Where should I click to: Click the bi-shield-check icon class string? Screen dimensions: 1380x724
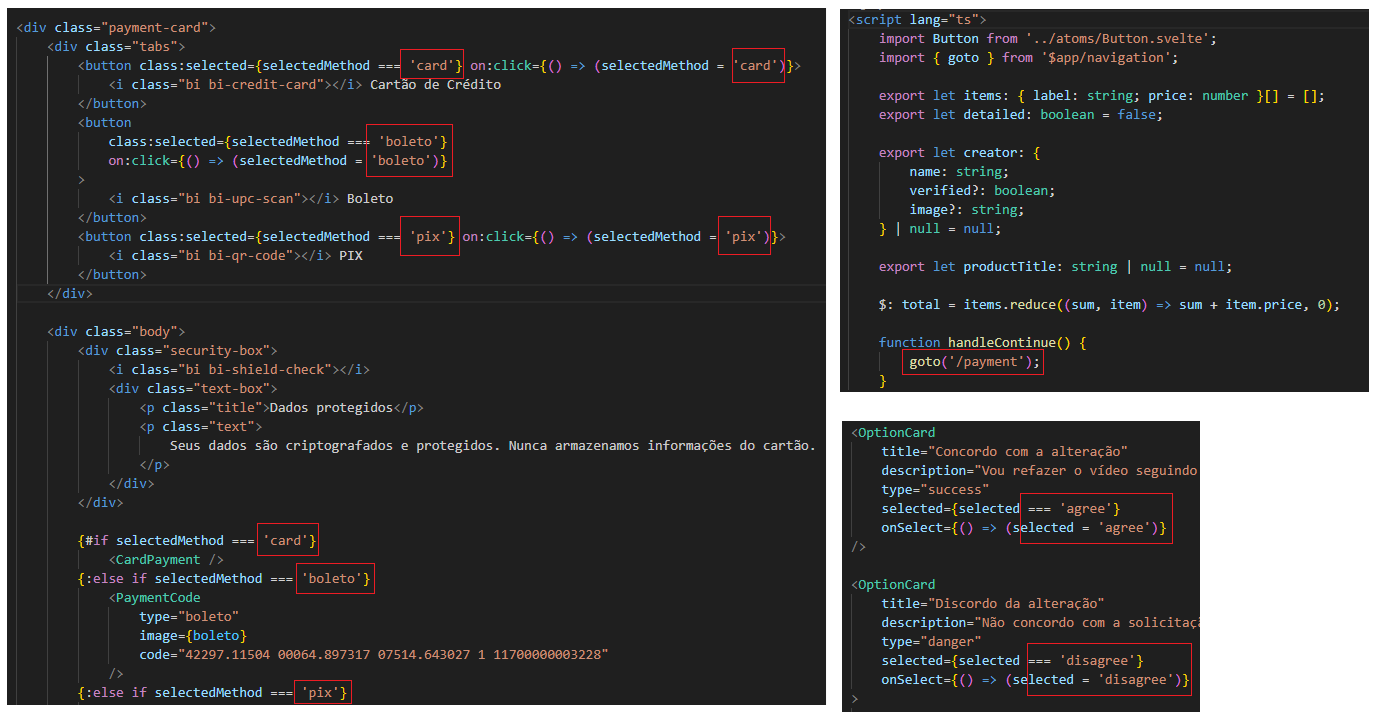tap(266, 370)
